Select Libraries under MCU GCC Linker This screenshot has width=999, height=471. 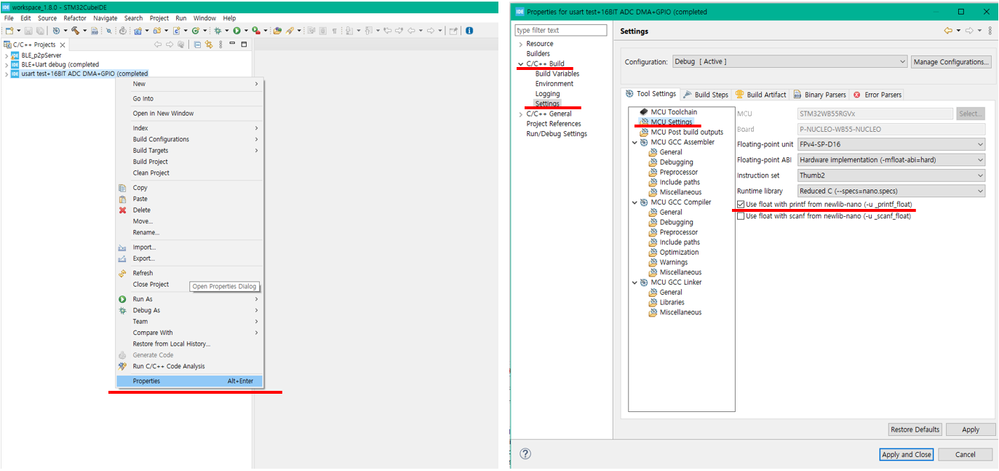click(672, 302)
